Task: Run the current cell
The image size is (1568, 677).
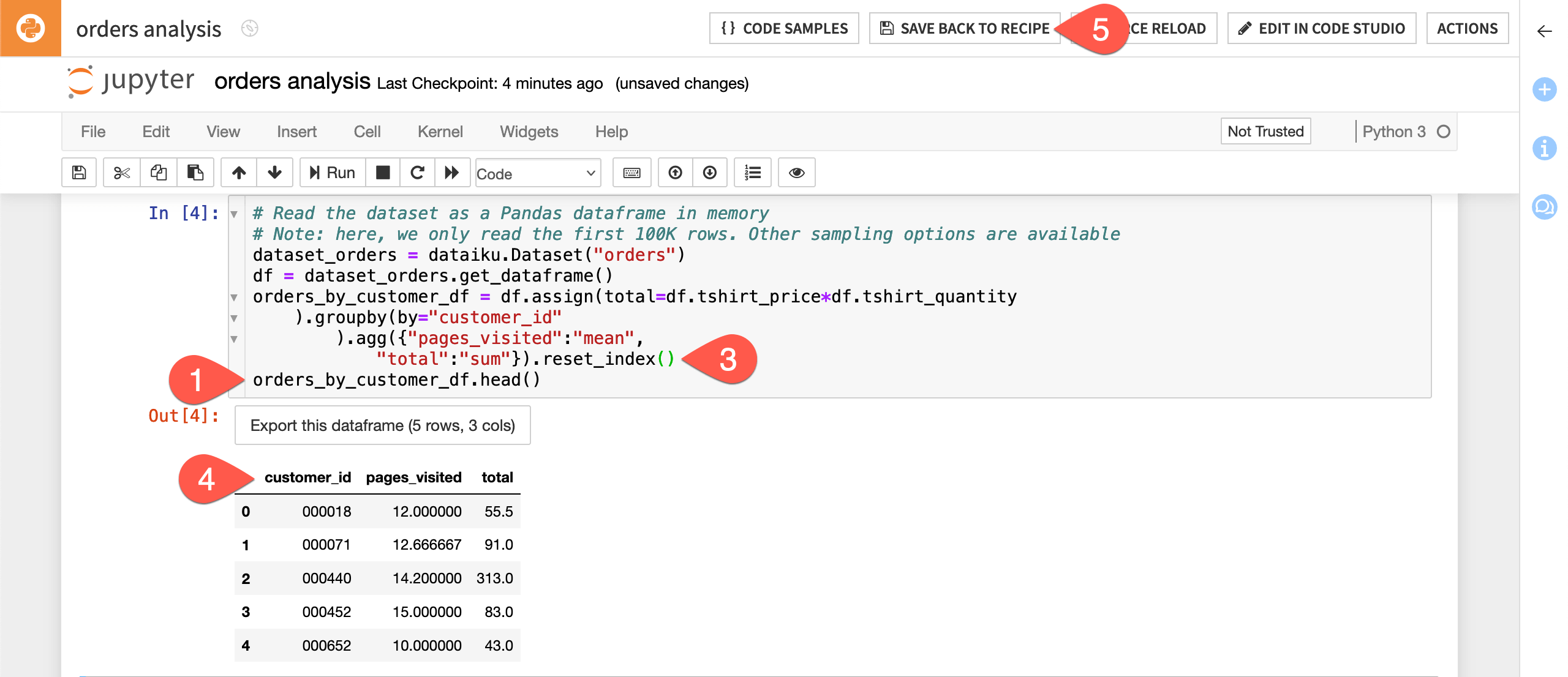Action: 331,173
